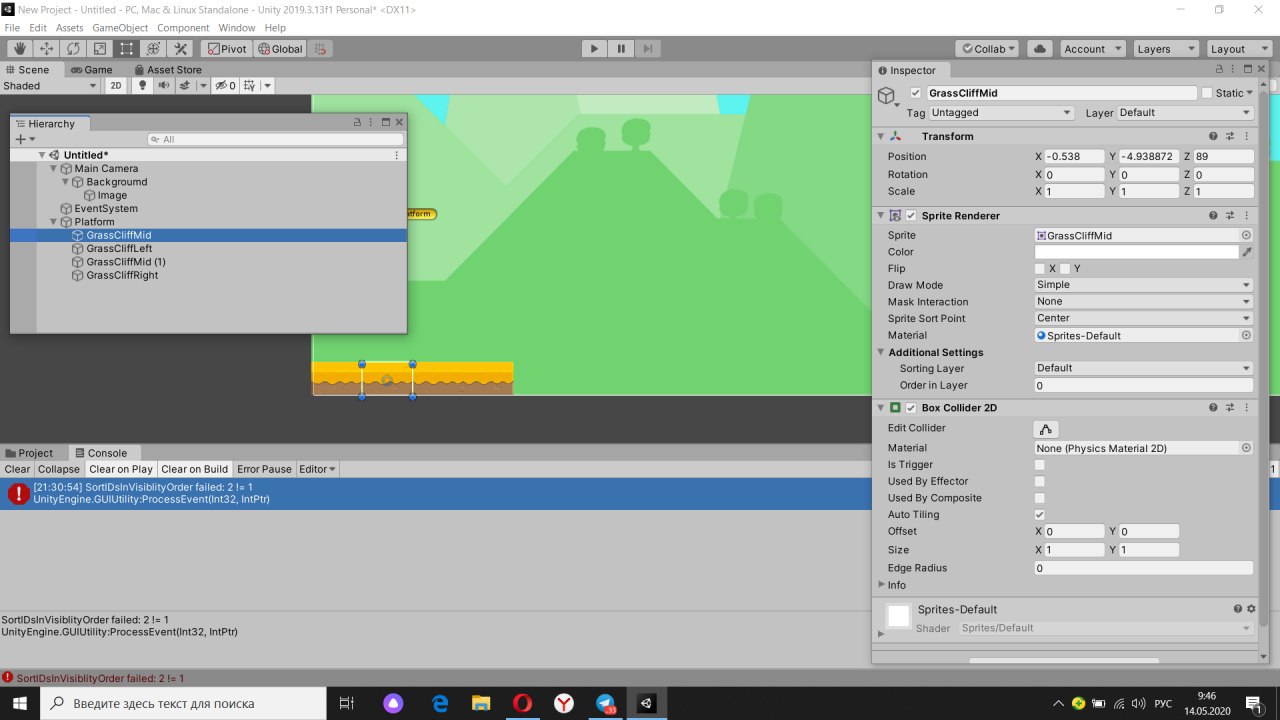The height and width of the screenshot is (720, 1280).
Task: Enable Used By Effector checkbox
Action: tap(1040, 481)
